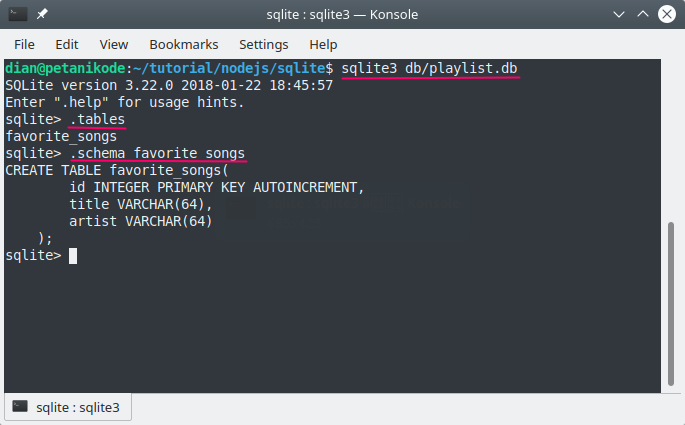The width and height of the screenshot is (685, 425).
Task: Click the vertical scrollbar handle
Action: pos(671,304)
